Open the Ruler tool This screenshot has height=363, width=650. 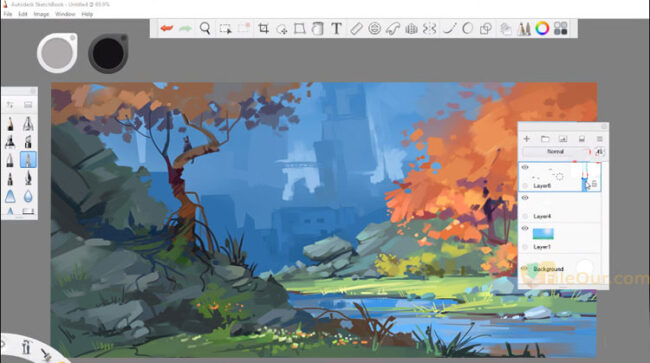(356, 28)
